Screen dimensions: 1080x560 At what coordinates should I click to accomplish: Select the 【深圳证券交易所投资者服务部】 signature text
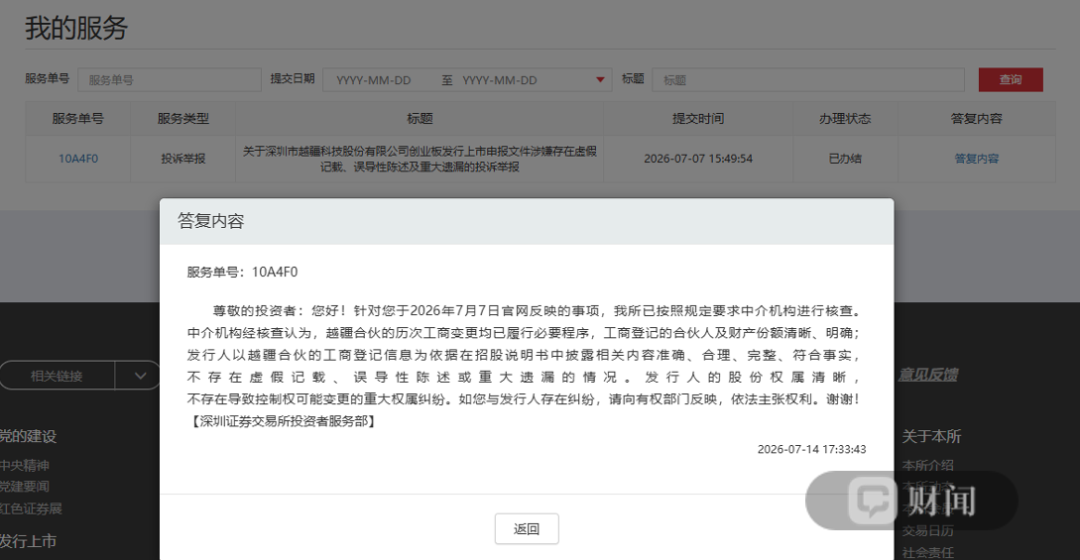tap(281, 421)
